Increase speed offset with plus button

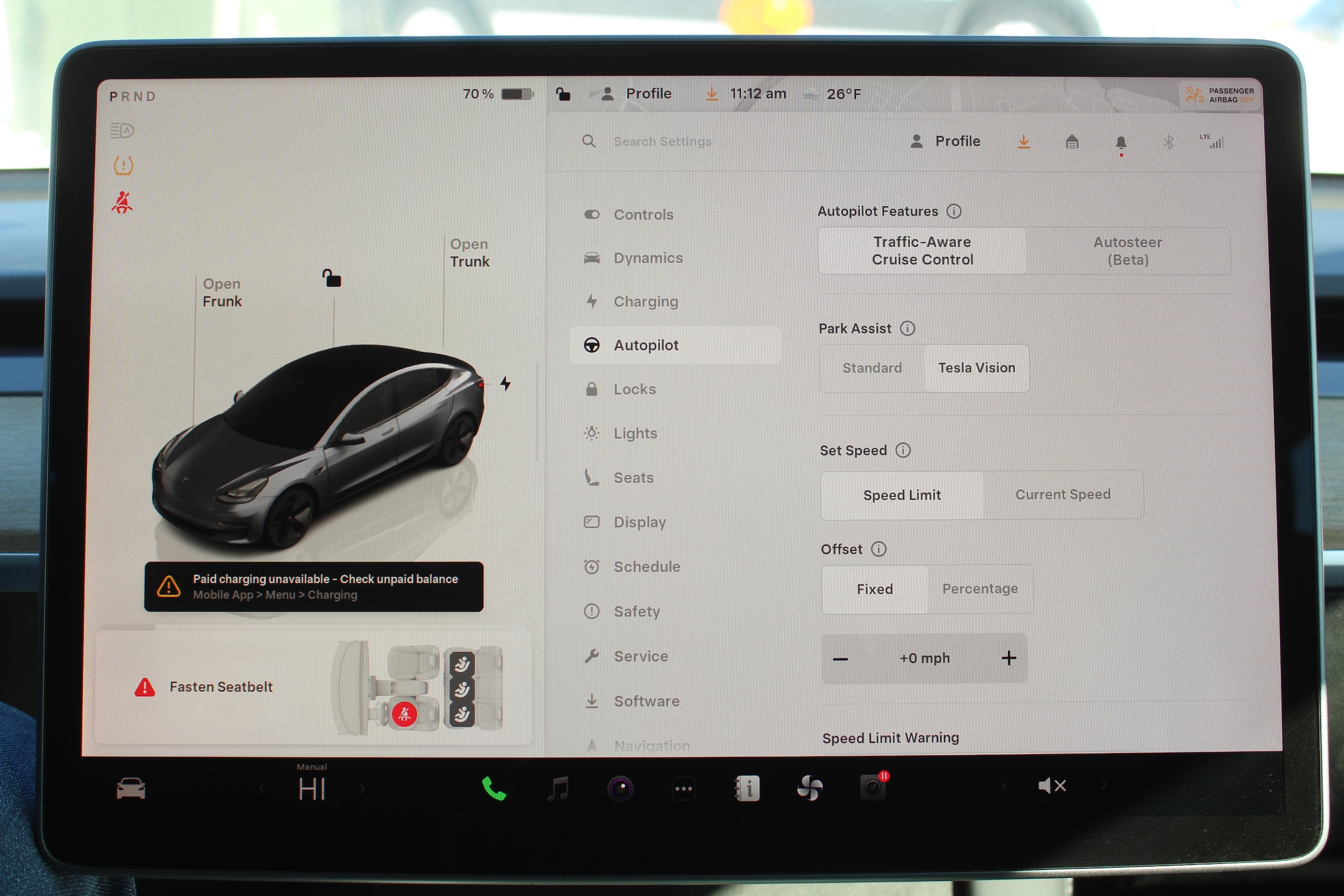point(1009,658)
